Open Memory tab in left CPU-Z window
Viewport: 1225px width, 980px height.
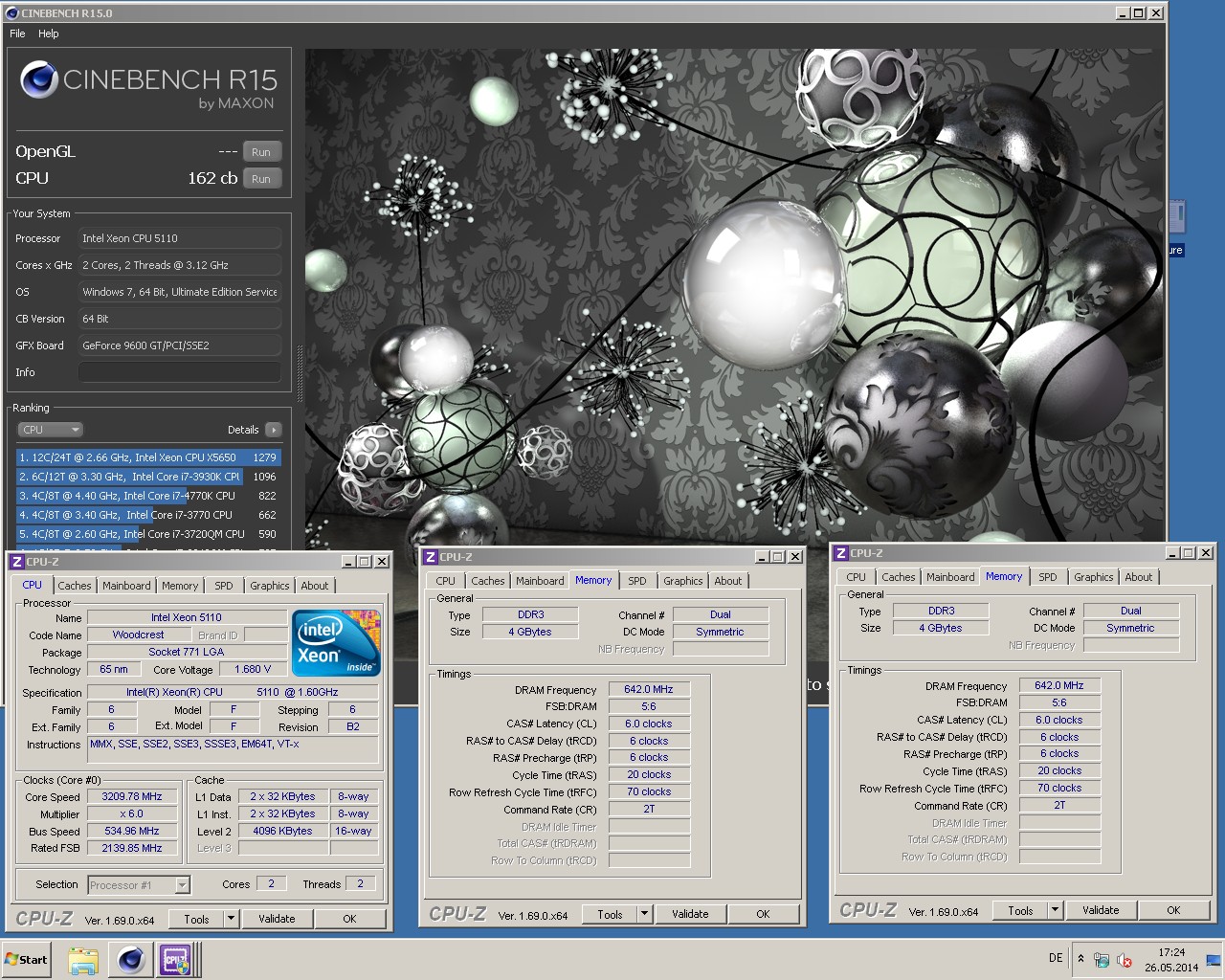coord(180,586)
